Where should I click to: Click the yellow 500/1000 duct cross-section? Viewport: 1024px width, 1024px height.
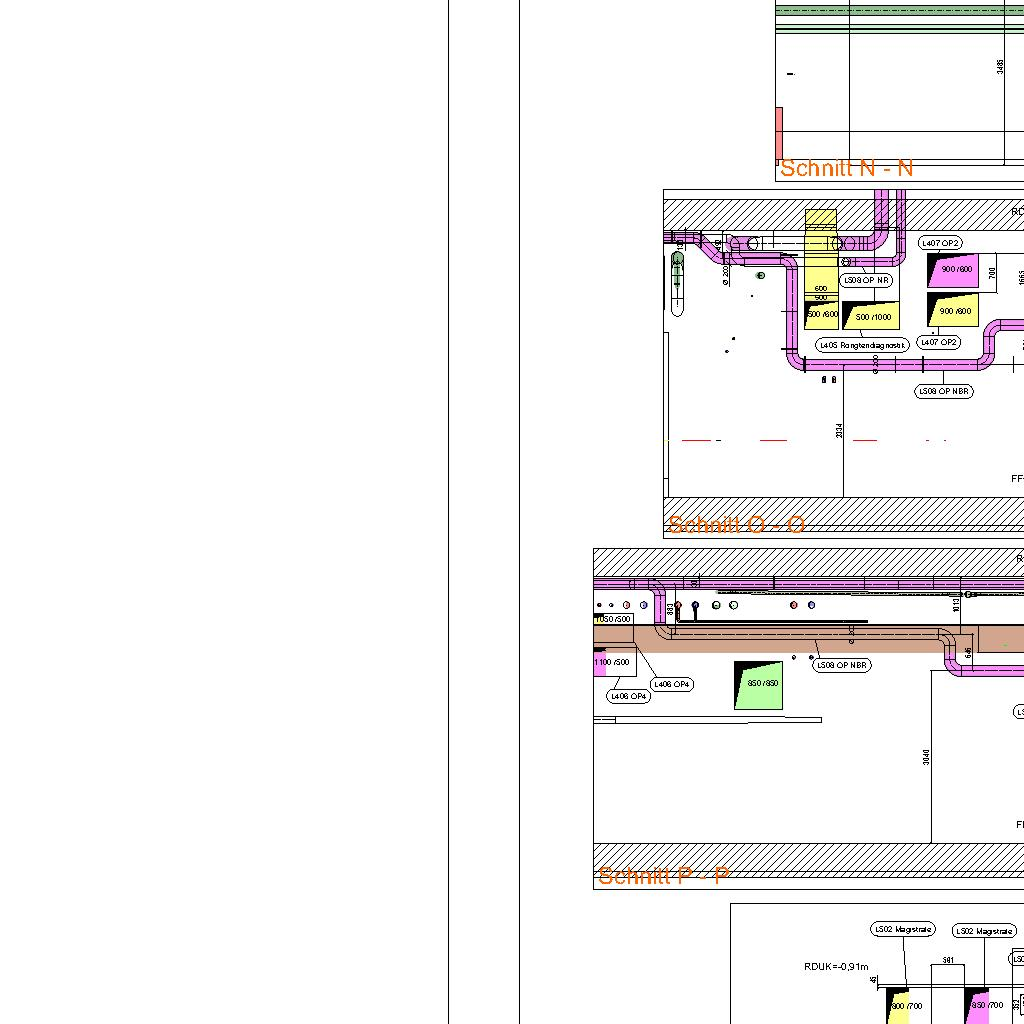coord(870,316)
